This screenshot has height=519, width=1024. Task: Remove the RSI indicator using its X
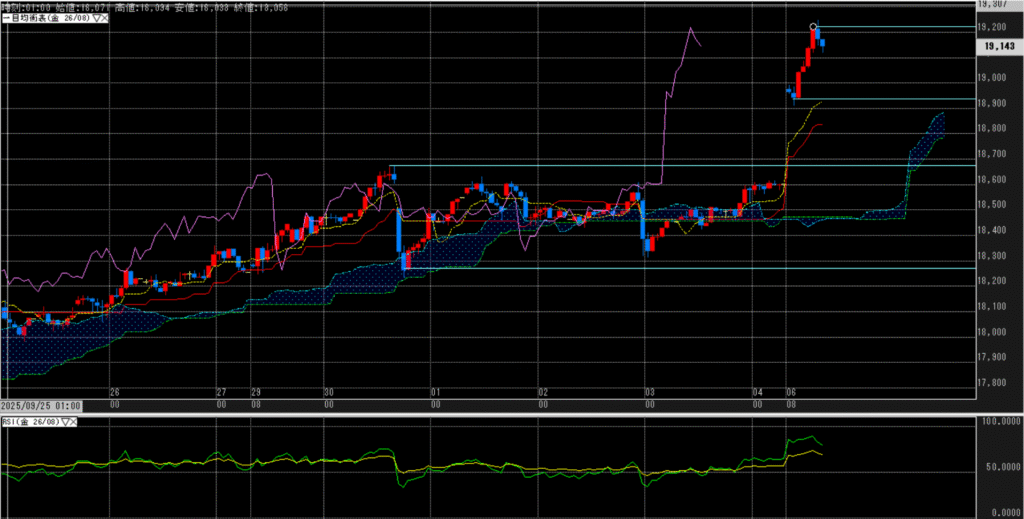pos(75,422)
